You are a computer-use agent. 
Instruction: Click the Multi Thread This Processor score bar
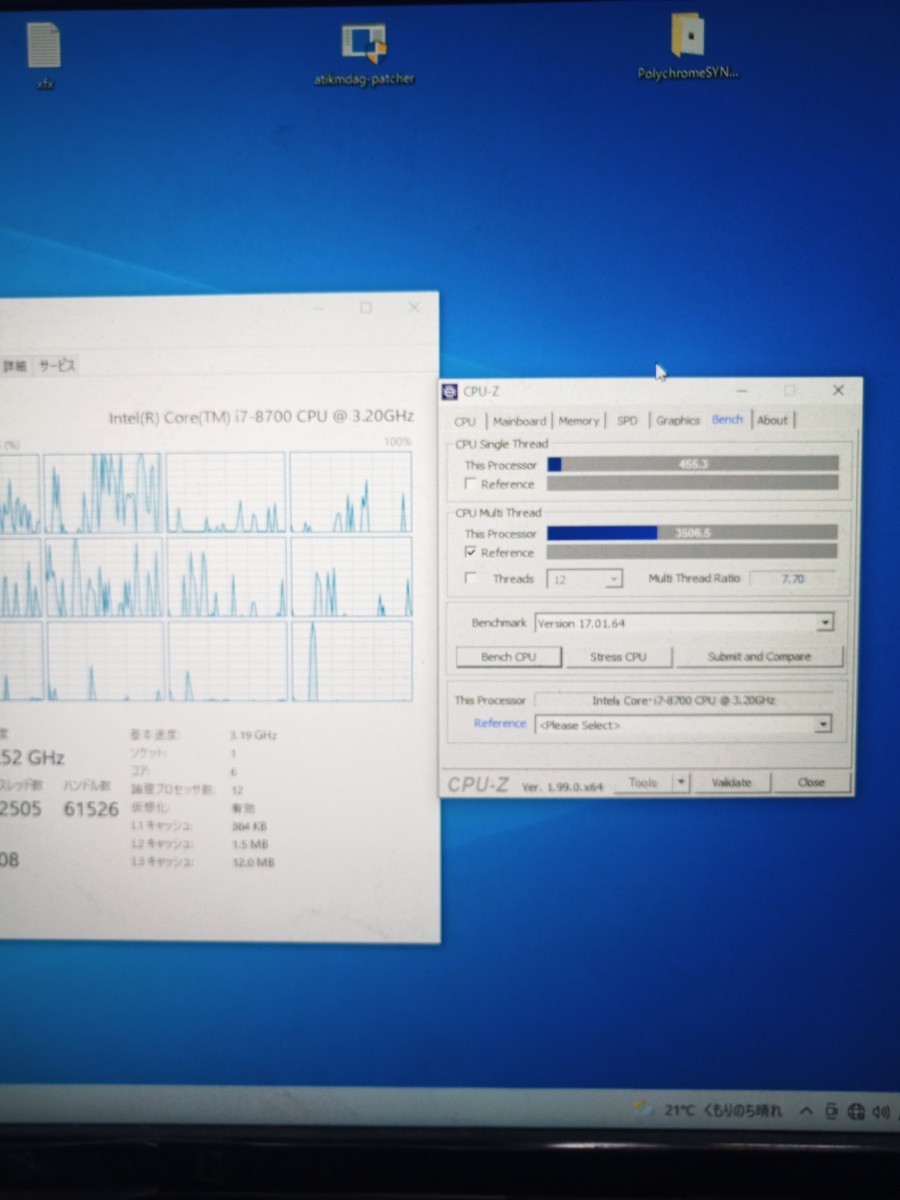tap(692, 533)
